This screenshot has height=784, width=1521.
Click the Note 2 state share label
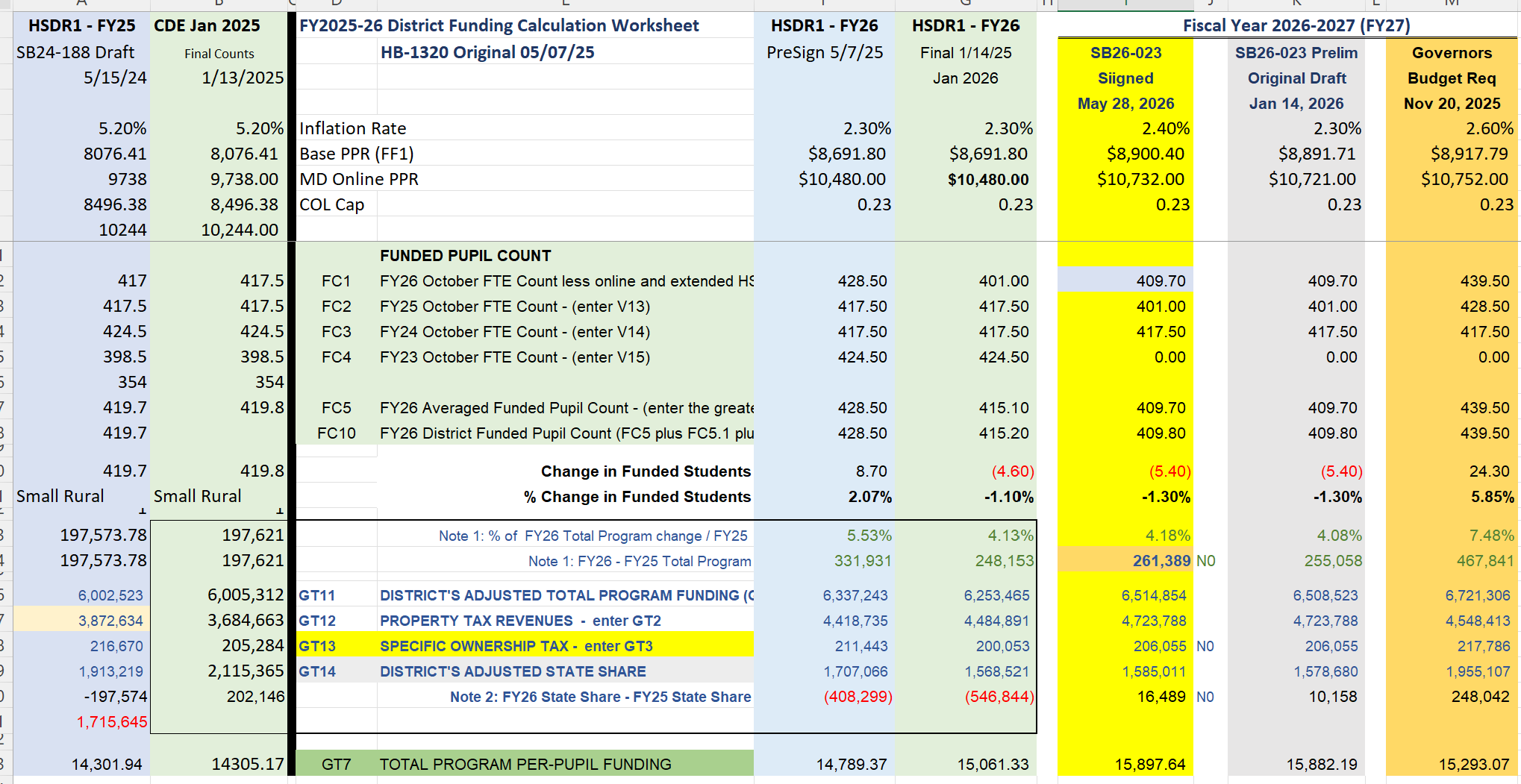(600, 697)
